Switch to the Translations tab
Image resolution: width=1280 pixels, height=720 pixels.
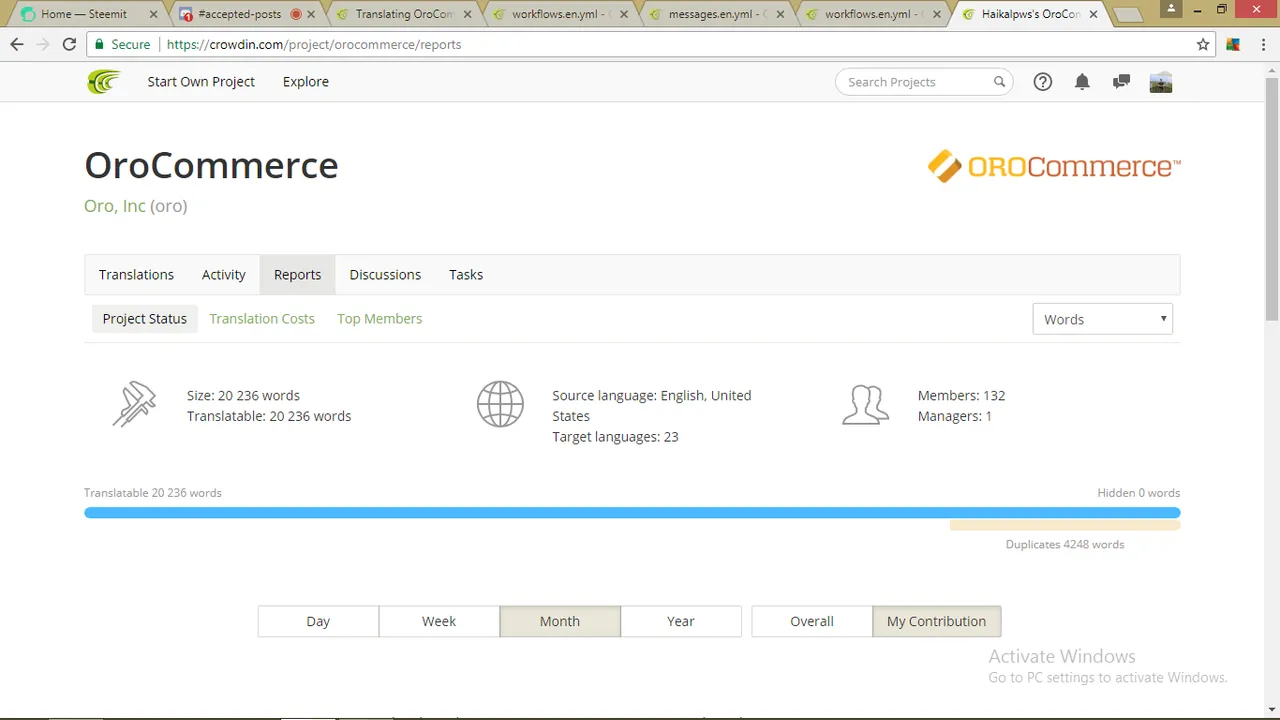[136, 274]
